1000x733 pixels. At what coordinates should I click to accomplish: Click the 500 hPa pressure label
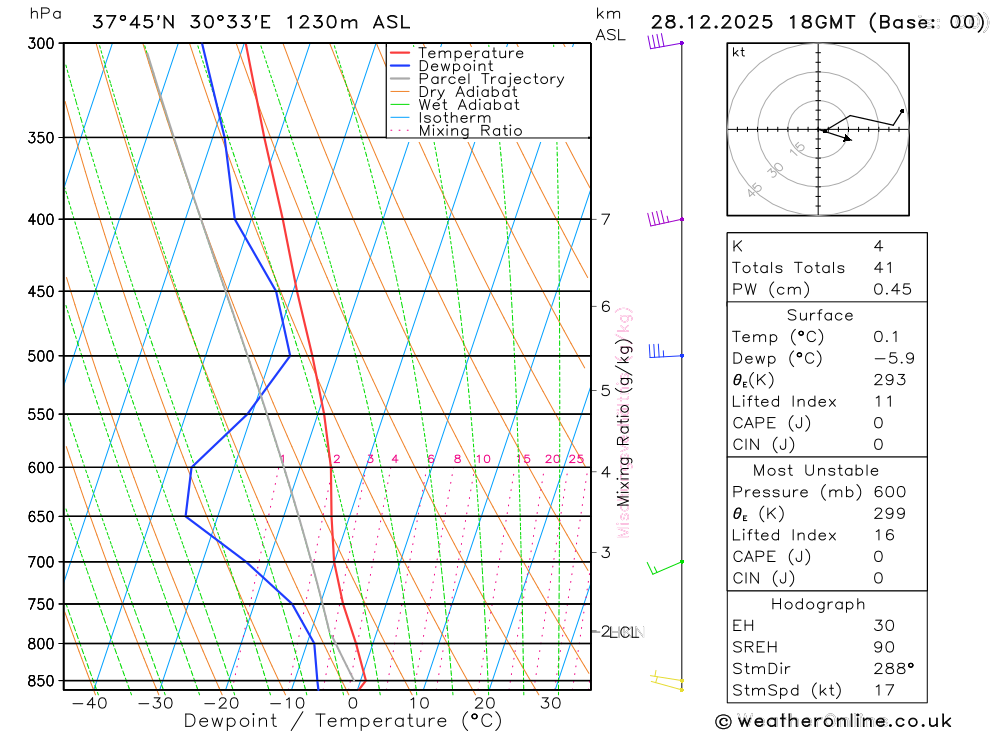pyautogui.click(x=41, y=356)
